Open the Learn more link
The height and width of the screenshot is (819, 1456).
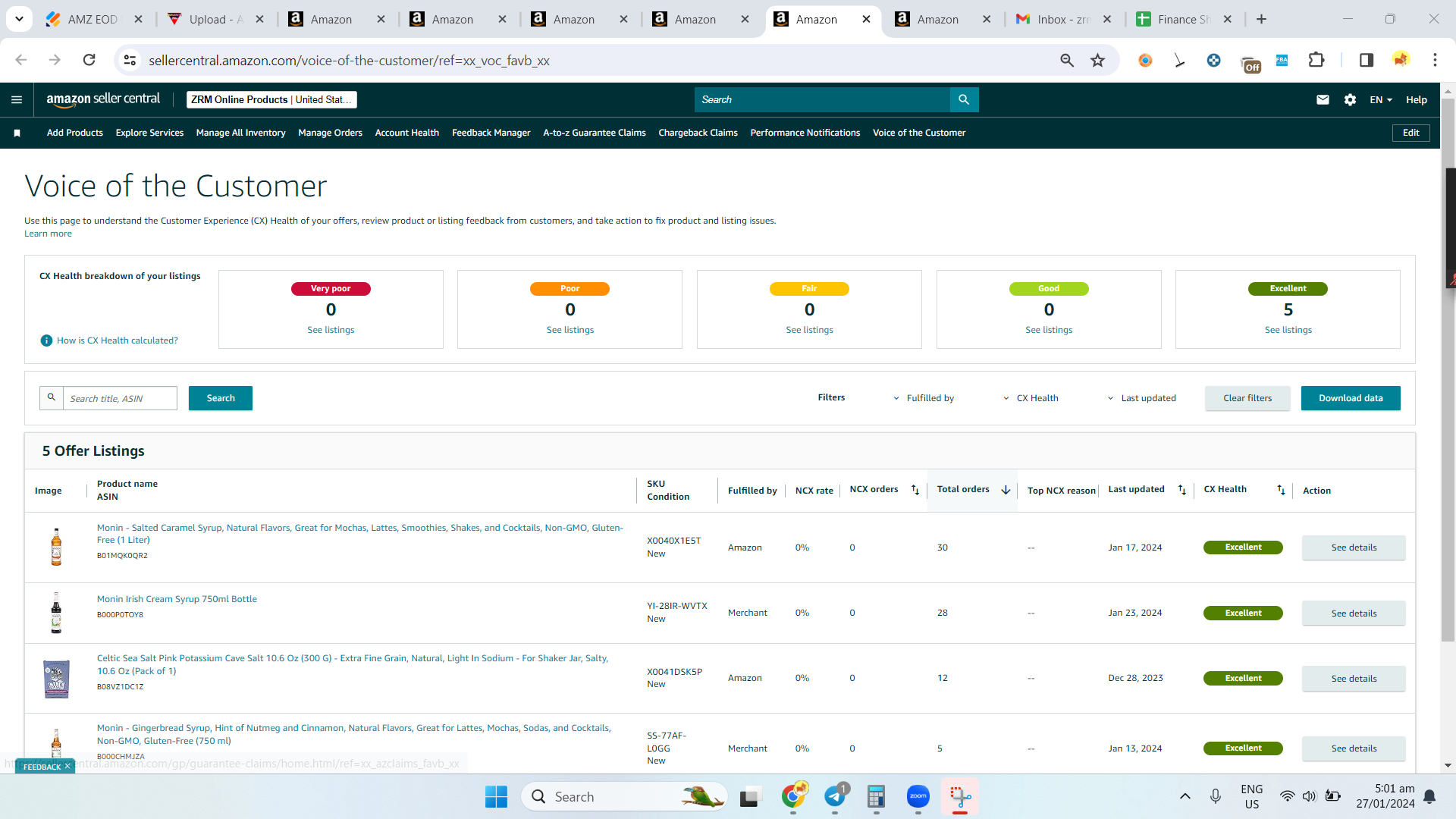(x=48, y=234)
